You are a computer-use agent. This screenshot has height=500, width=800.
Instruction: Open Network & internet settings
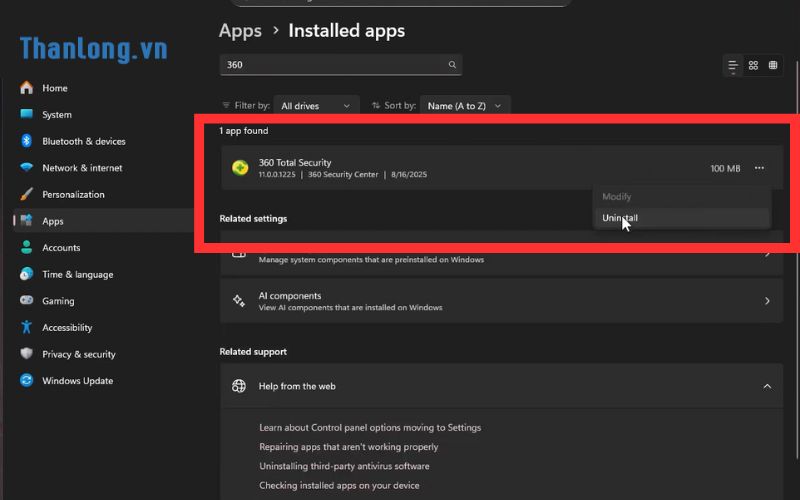(x=82, y=168)
